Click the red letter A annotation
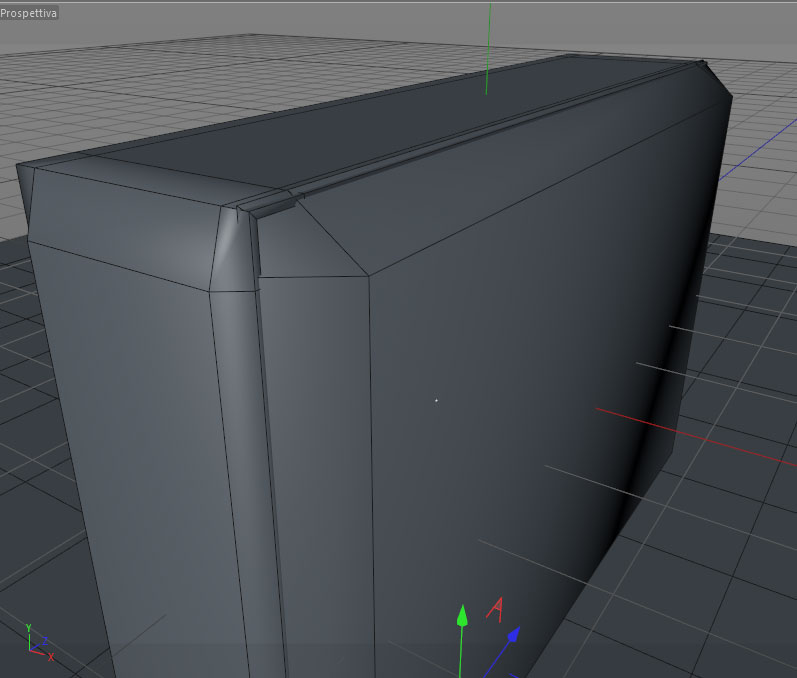797x678 pixels. 496,609
